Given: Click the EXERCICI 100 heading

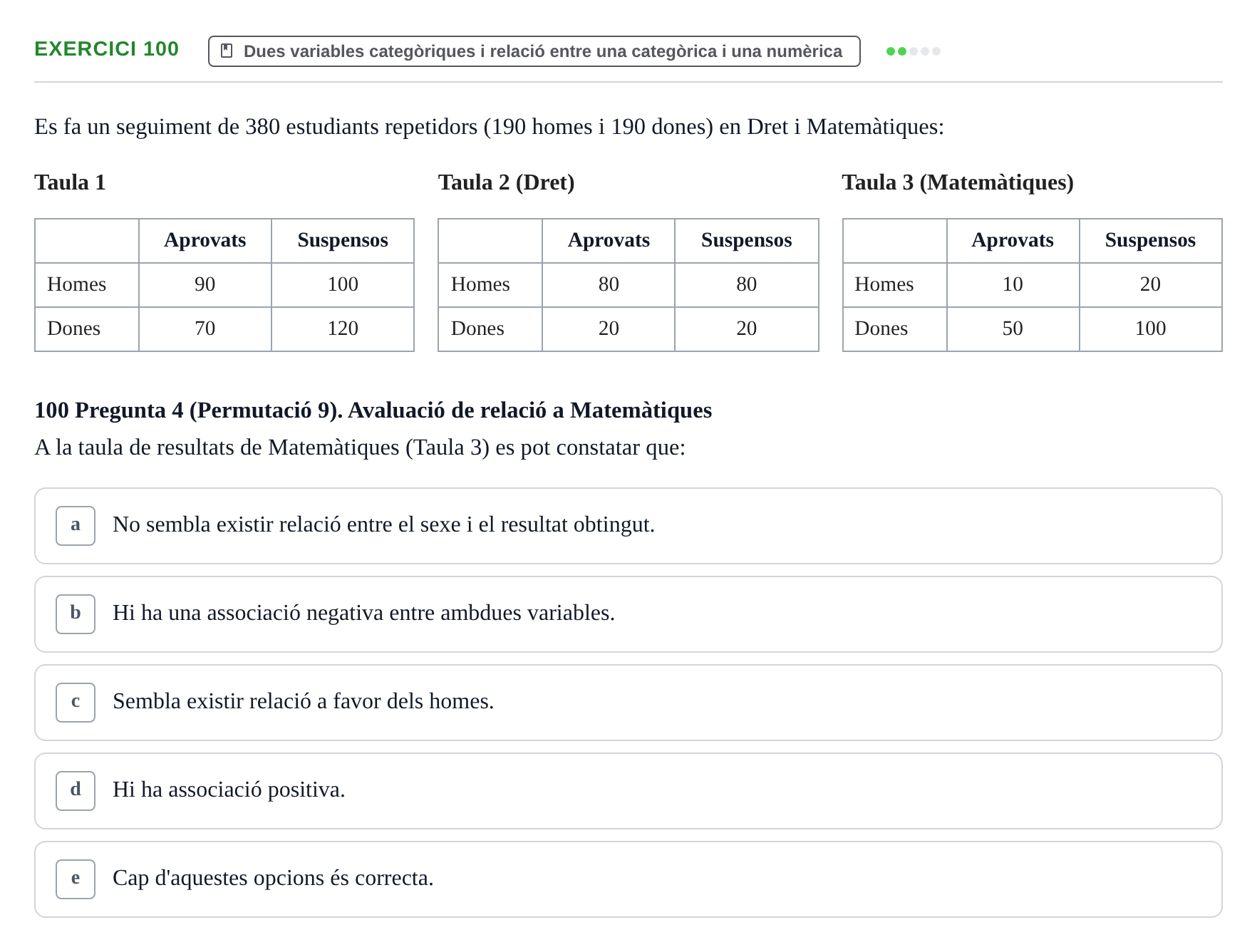Looking at the screenshot, I should pos(107,49).
